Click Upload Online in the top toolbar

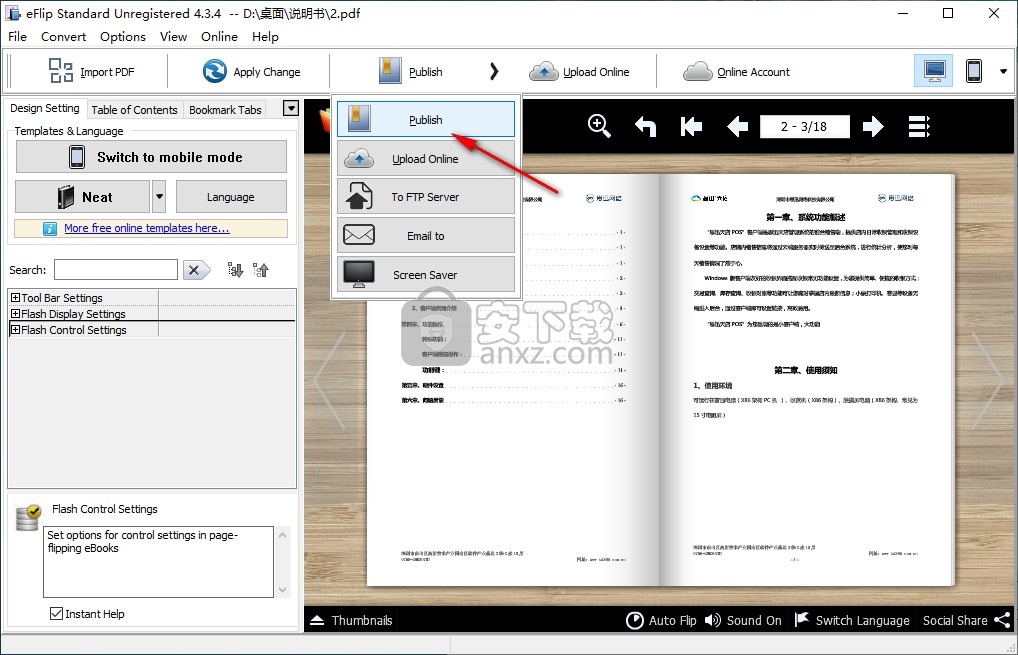click(579, 71)
